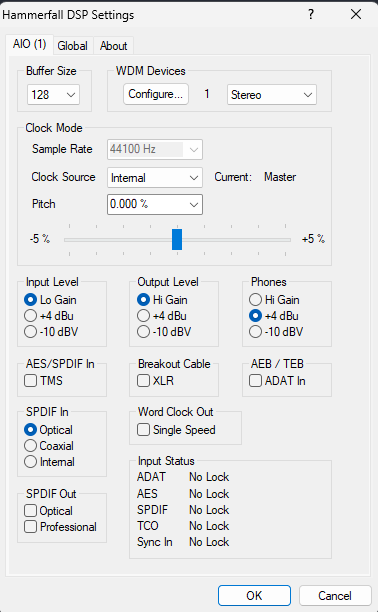Image resolution: width=378 pixels, height=612 pixels.
Task: Click the pitch slider thumb
Action: tap(177, 239)
